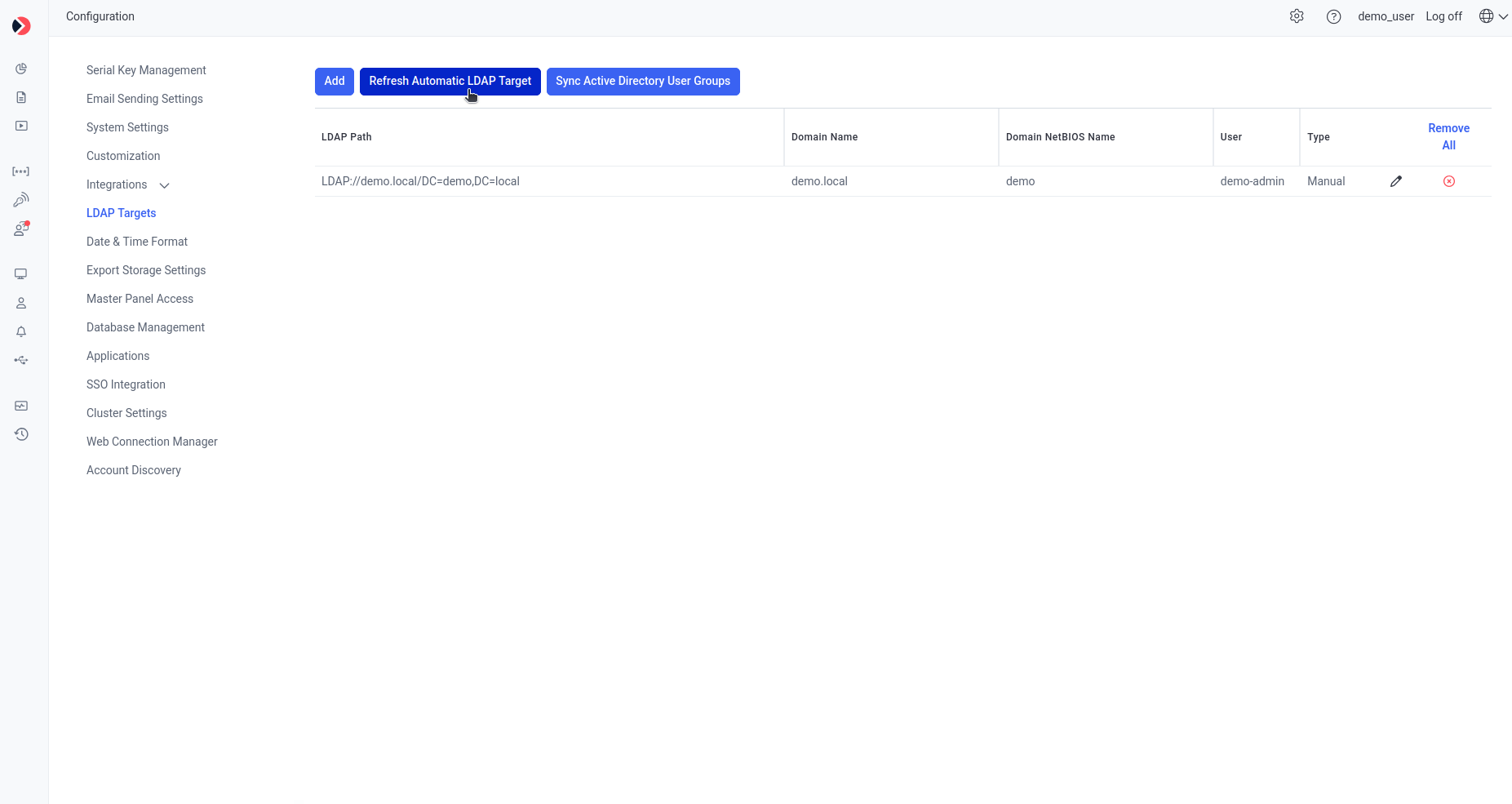This screenshot has height=804, width=1512.
Task: Open the monitor devices icon
Action: (21, 274)
